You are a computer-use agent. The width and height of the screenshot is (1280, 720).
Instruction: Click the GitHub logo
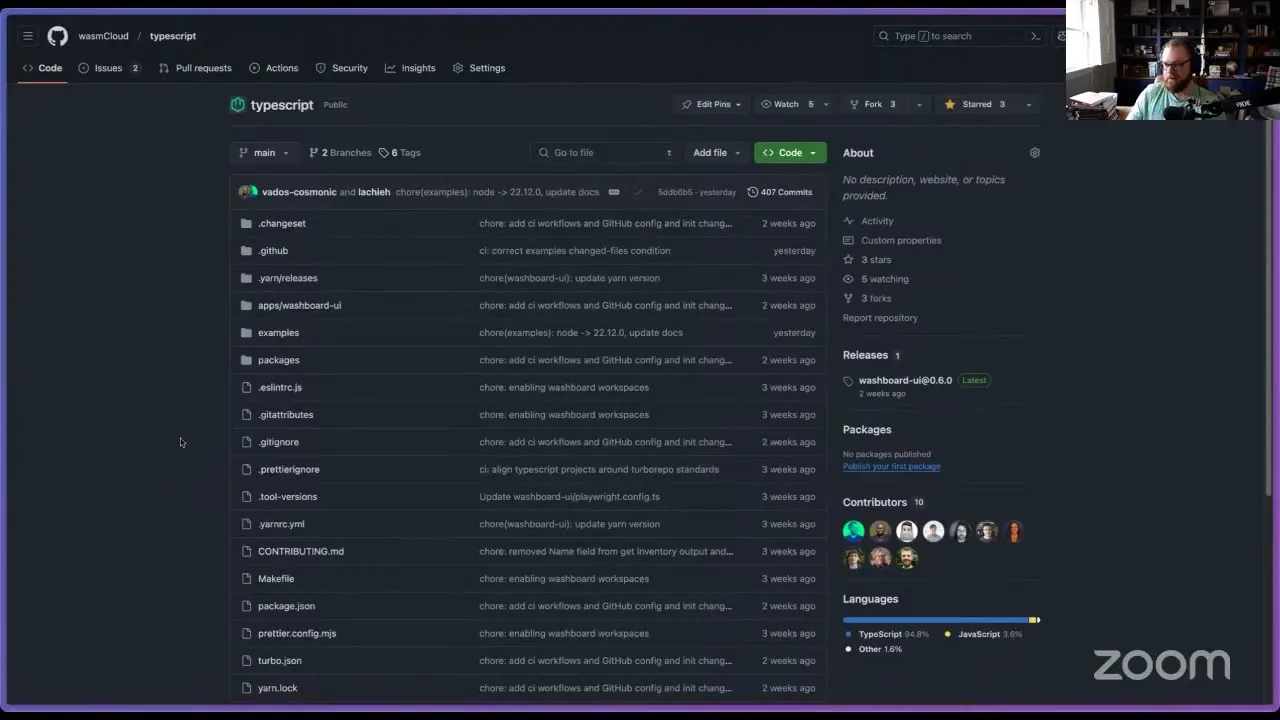pyautogui.click(x=58, y=36)
